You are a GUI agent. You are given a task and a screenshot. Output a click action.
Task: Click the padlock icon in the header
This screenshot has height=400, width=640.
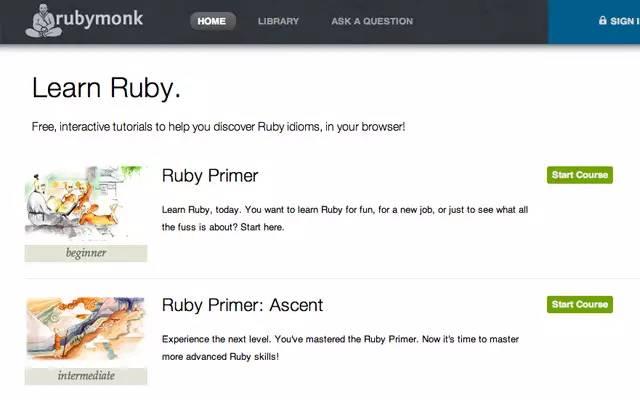[x=602, y=20]
